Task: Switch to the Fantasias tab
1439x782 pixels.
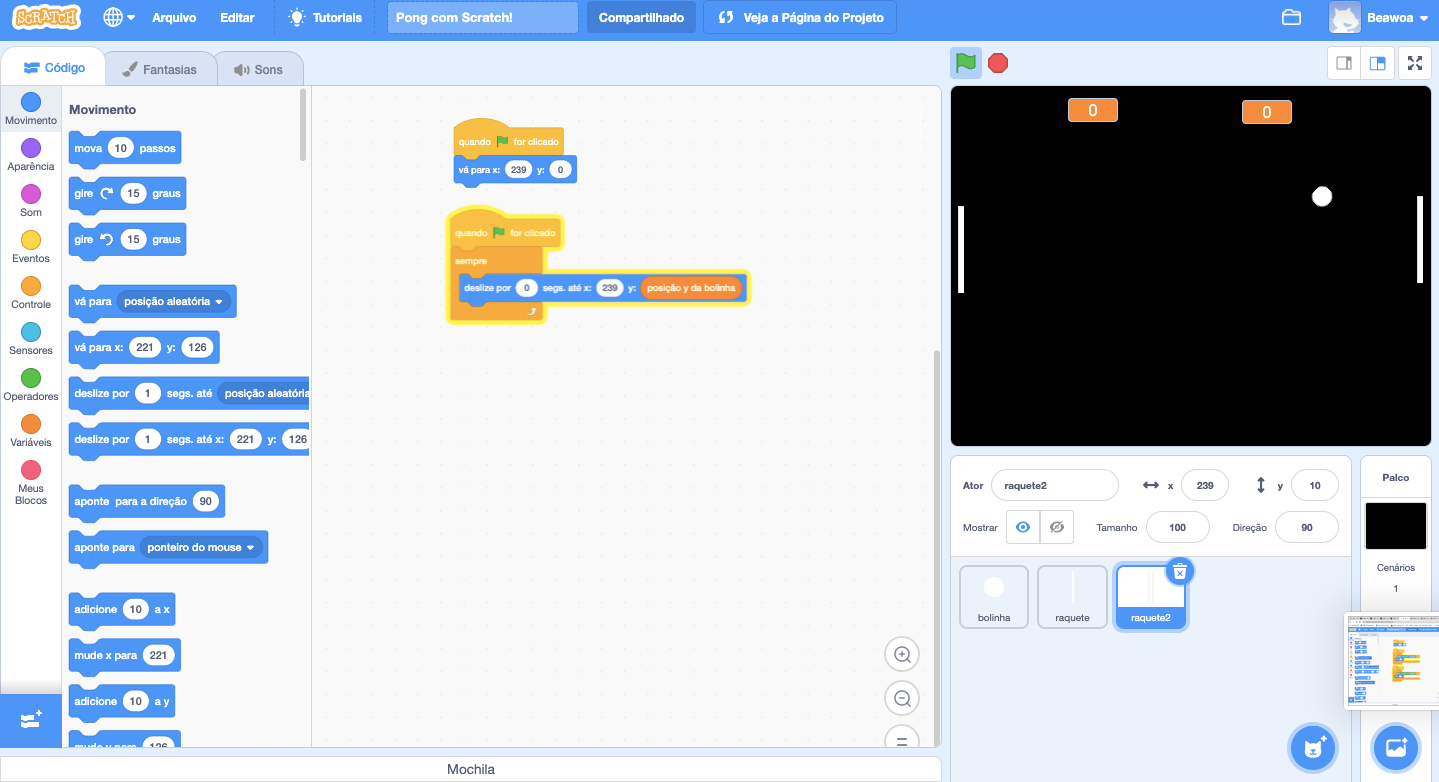Action: 159,69
